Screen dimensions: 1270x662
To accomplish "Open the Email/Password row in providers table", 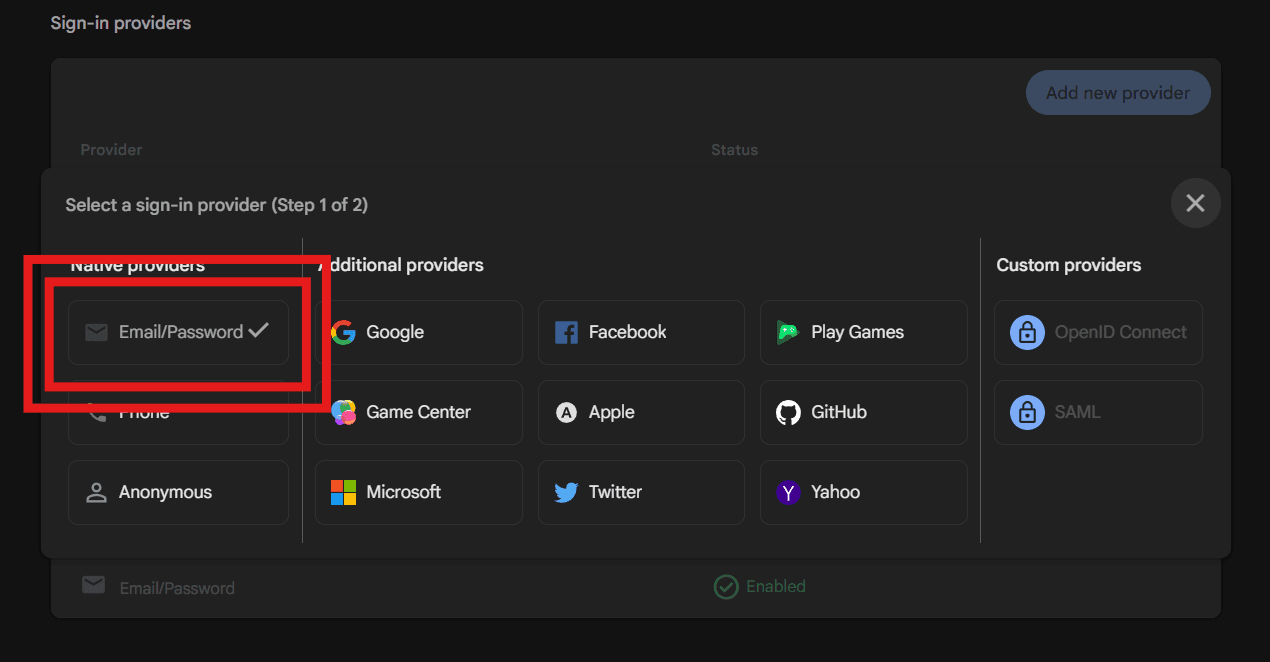I will (636, 587).
